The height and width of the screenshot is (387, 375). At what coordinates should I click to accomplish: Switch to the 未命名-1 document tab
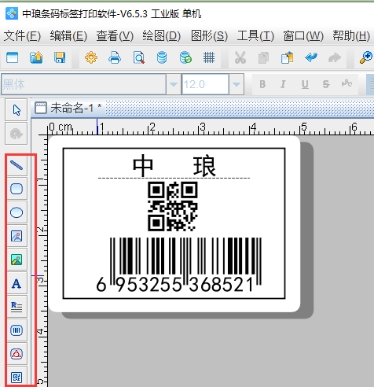(x=68, y=108)
